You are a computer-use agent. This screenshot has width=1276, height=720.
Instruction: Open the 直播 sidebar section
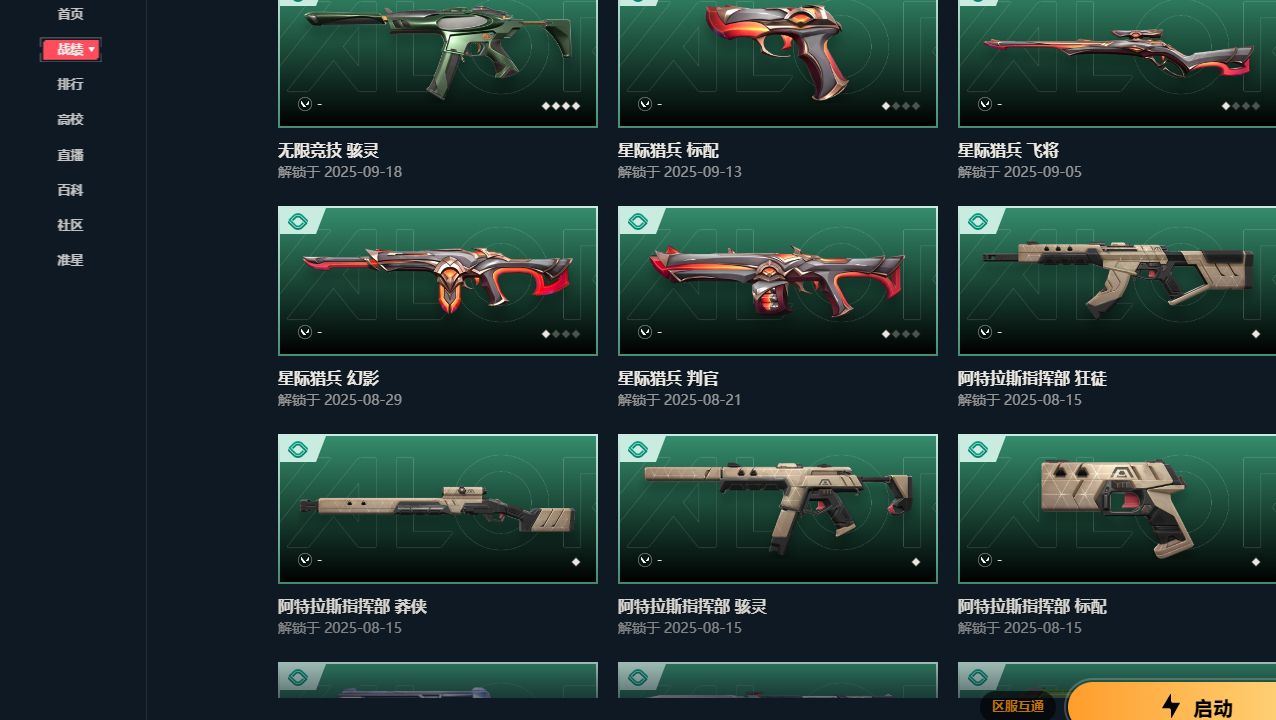70,155
